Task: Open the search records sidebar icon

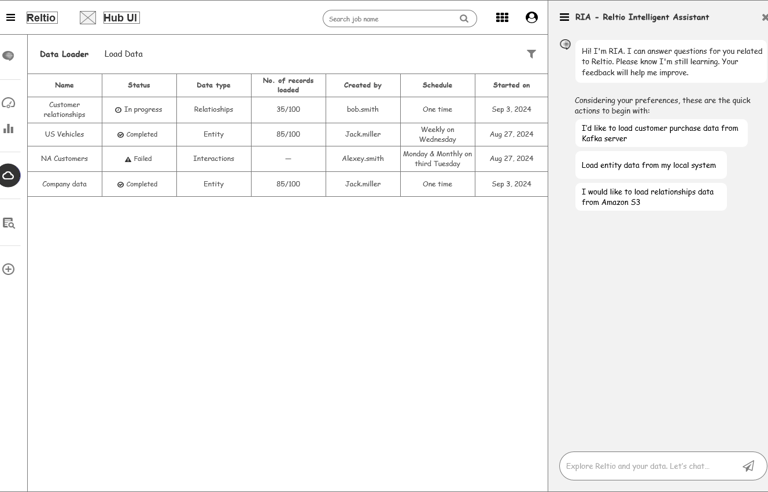Action: click(x=8, y=223)
